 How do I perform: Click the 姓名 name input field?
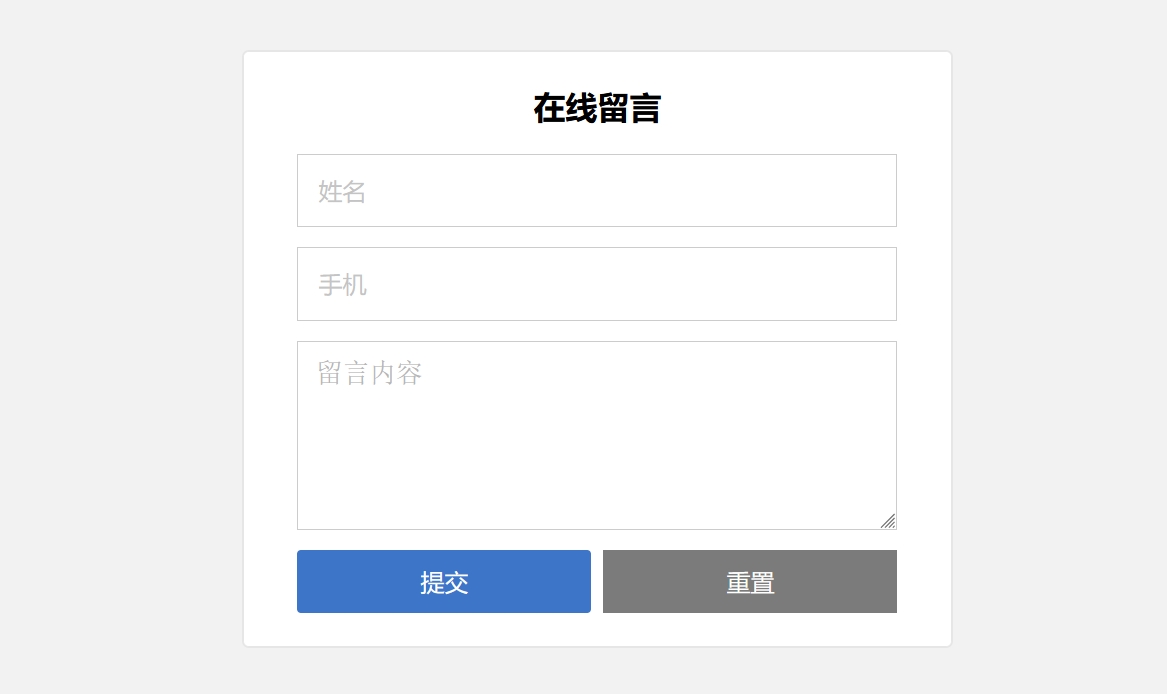(x=596, y=191)
